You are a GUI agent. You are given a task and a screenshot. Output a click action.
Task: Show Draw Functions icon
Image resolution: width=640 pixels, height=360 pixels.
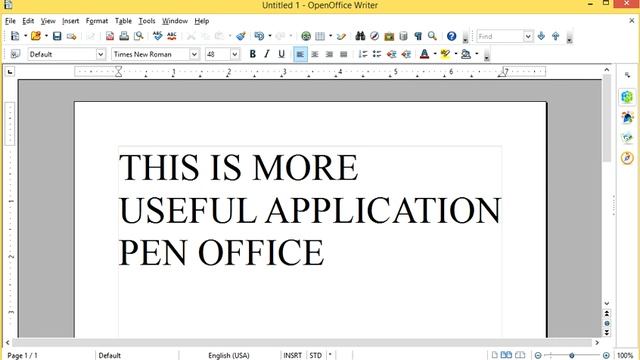pos(341,36)
